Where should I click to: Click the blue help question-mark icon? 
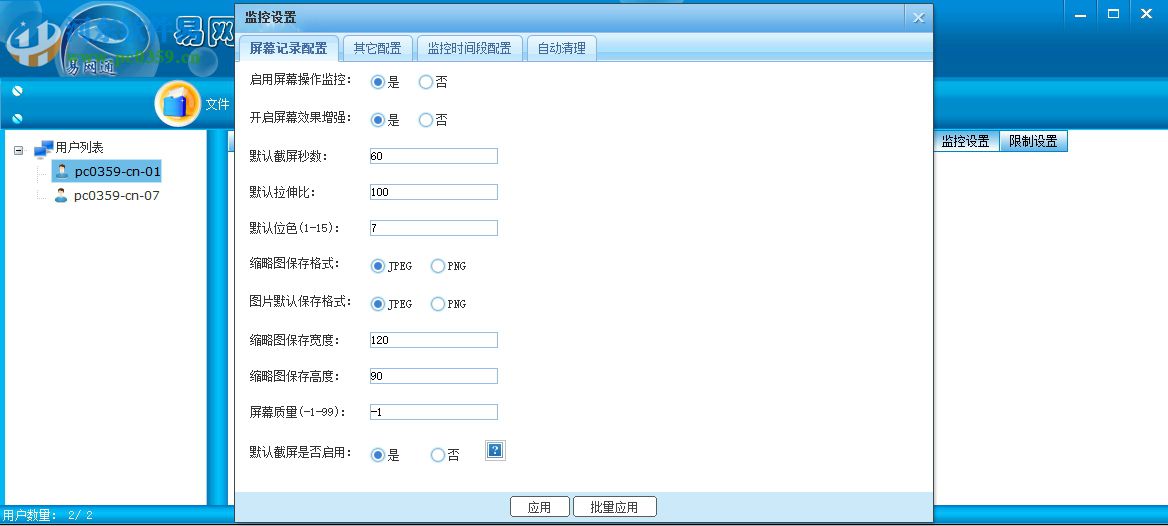(495, 450)
